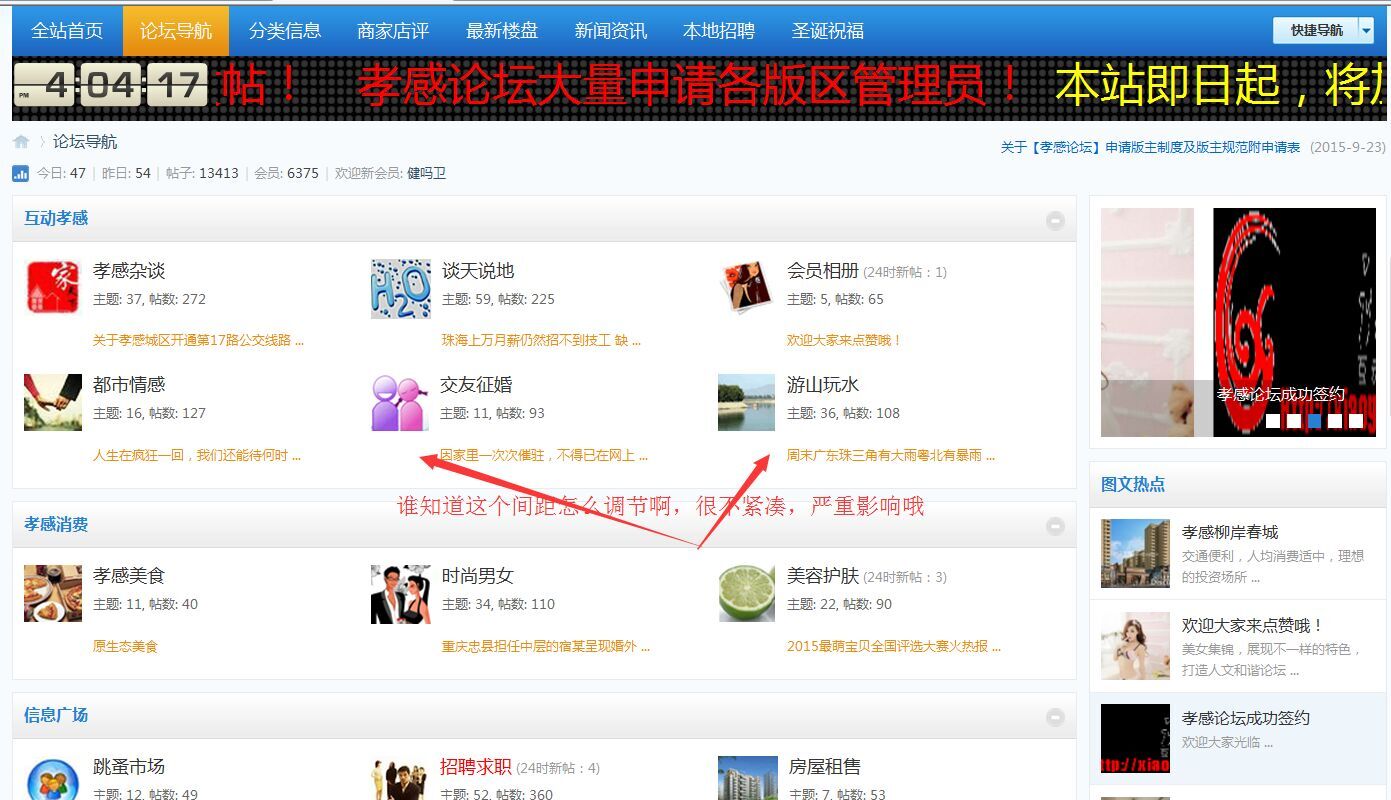Open the 谈天说地 forum title link
1391x800 pixels.
(x=478, y=271)
